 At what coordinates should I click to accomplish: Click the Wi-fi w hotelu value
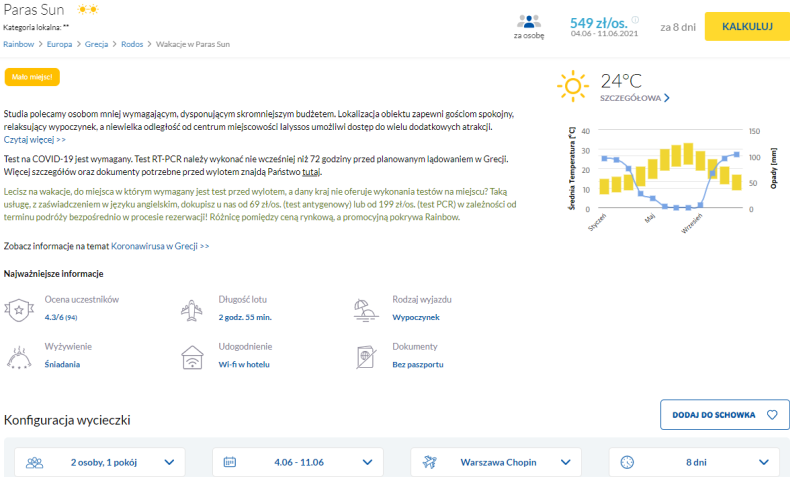click(x=244, y=364)
